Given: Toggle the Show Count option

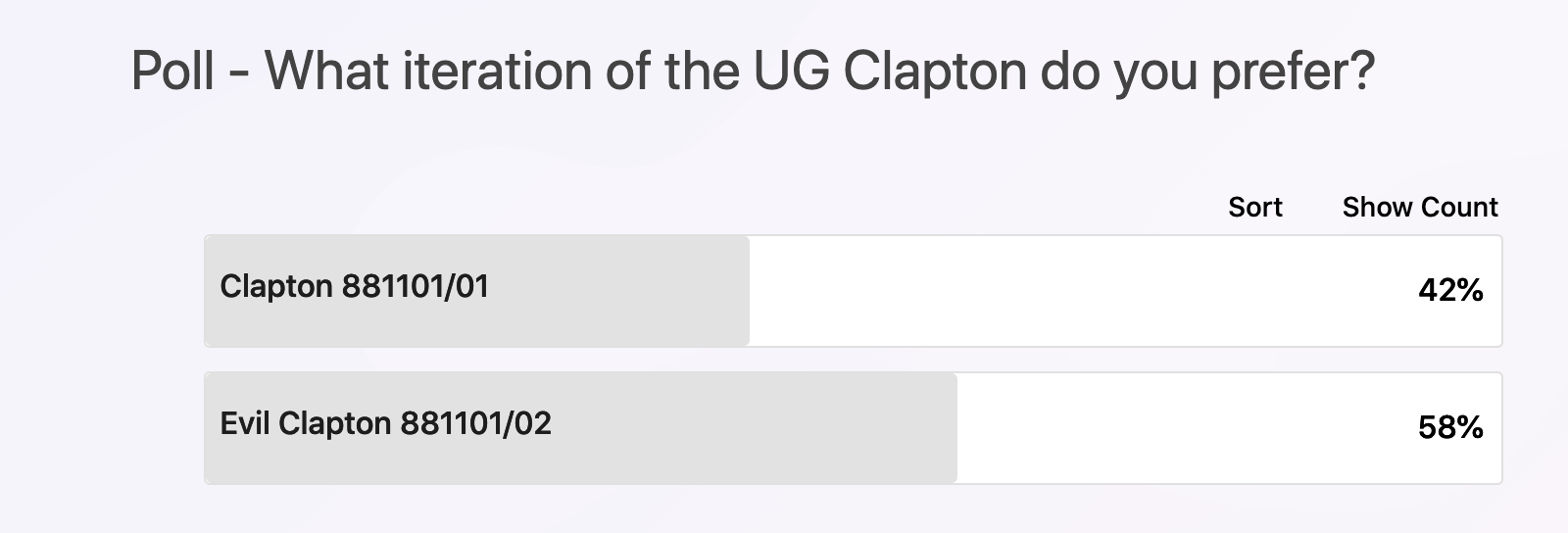Looking at the screenshot, I should click(x=1419, y=207).
